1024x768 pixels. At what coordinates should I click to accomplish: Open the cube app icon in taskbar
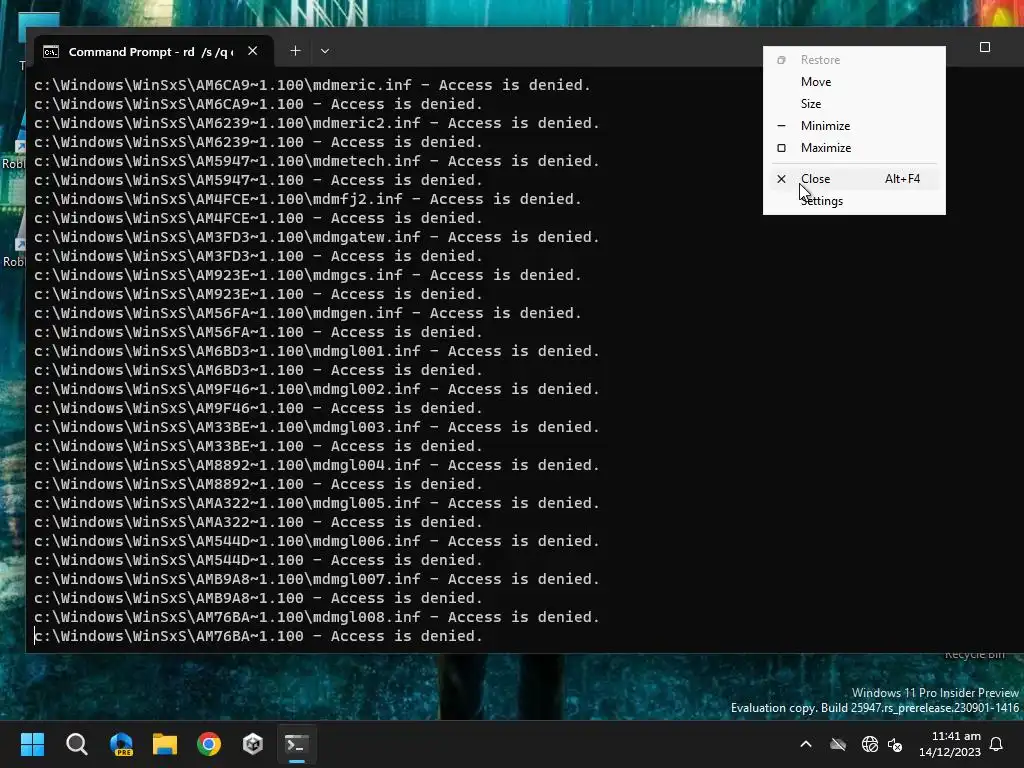(x=253, y=744)
